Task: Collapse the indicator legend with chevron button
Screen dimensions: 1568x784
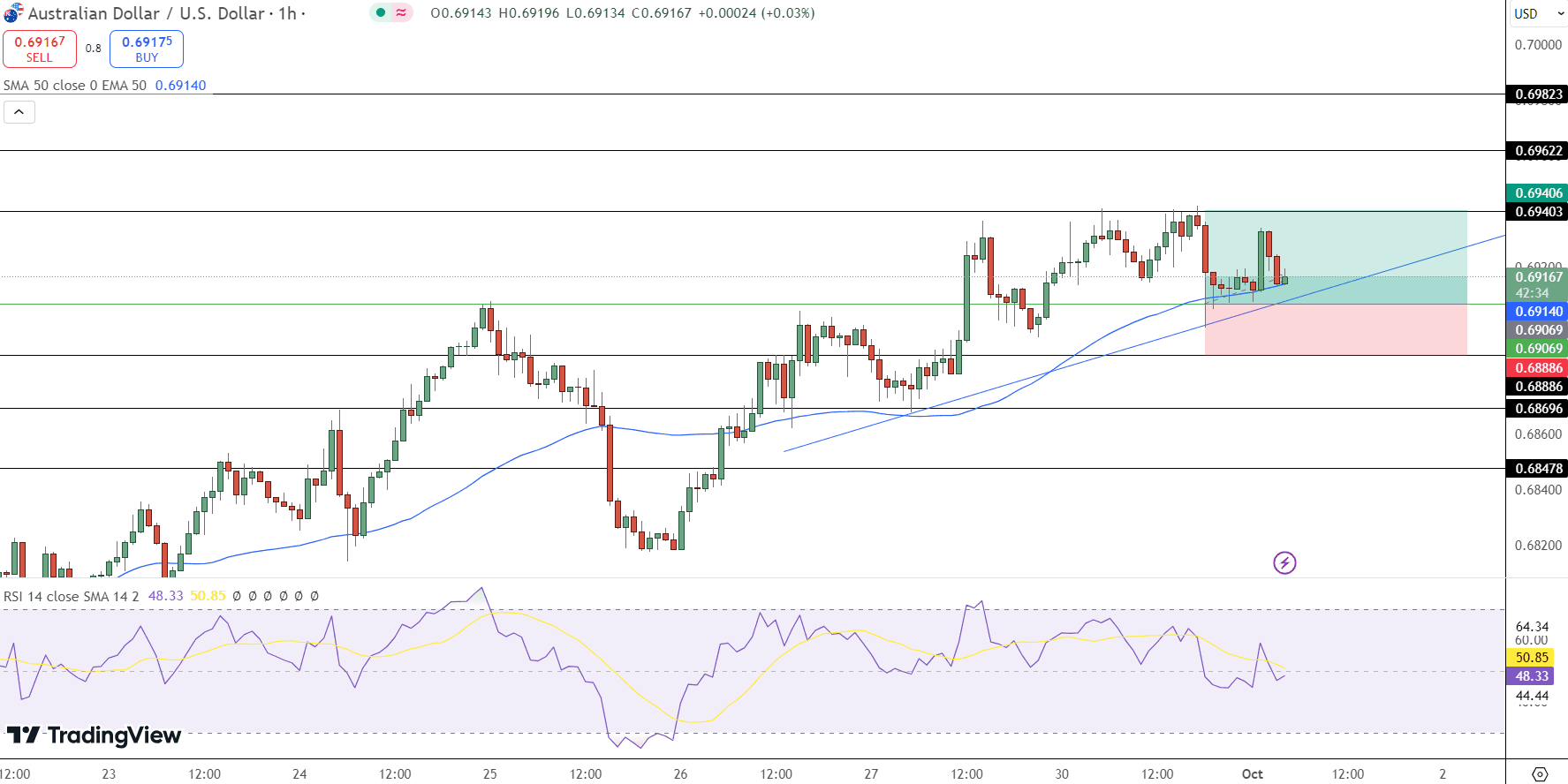Action: point(19,112)
